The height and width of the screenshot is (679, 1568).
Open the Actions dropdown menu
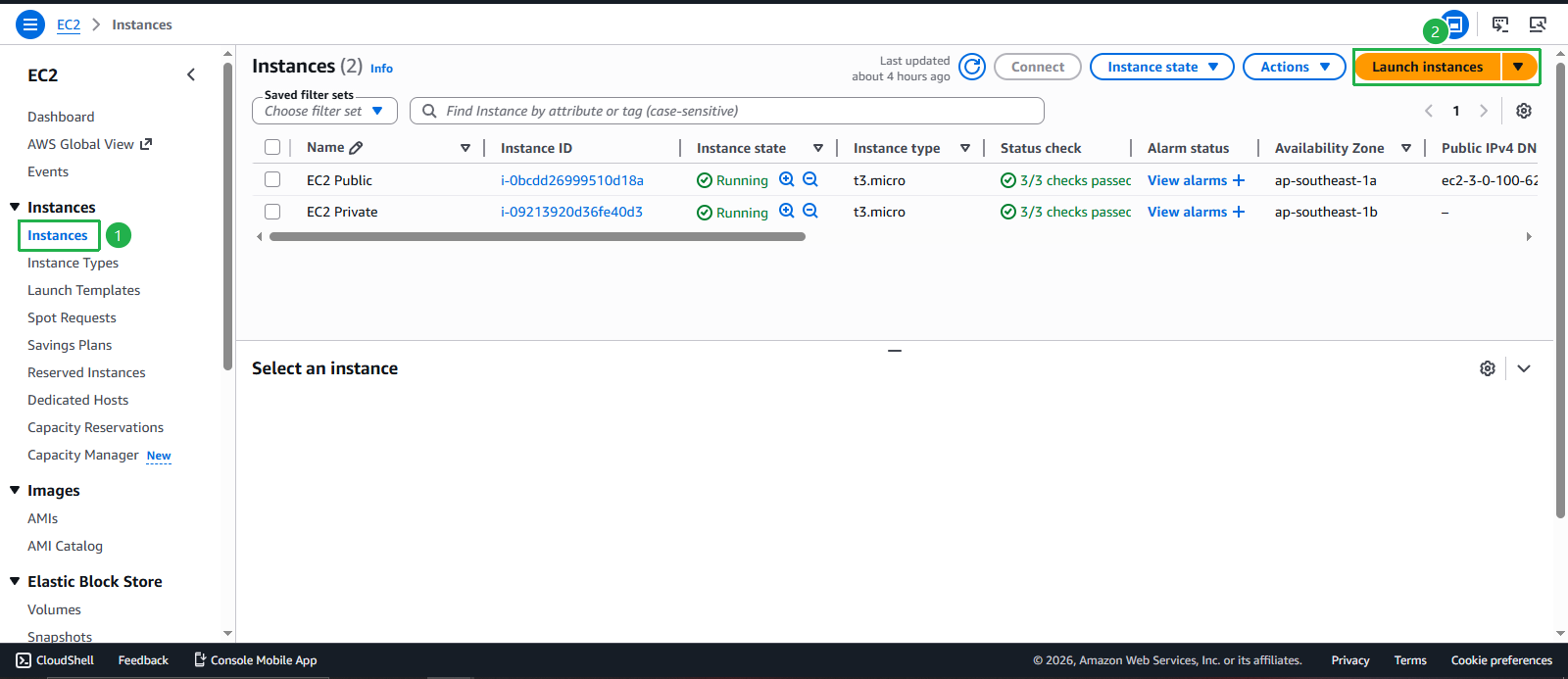1295,67
